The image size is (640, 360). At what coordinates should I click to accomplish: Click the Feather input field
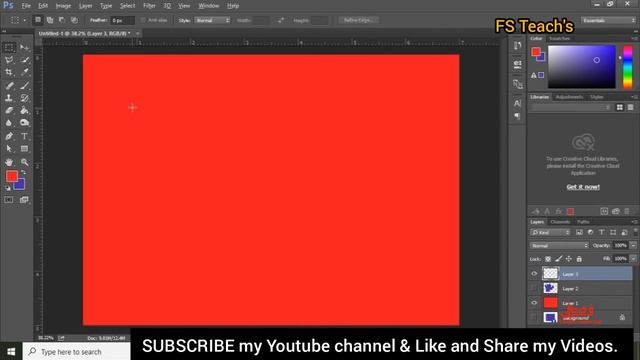[x=122, y=20]
